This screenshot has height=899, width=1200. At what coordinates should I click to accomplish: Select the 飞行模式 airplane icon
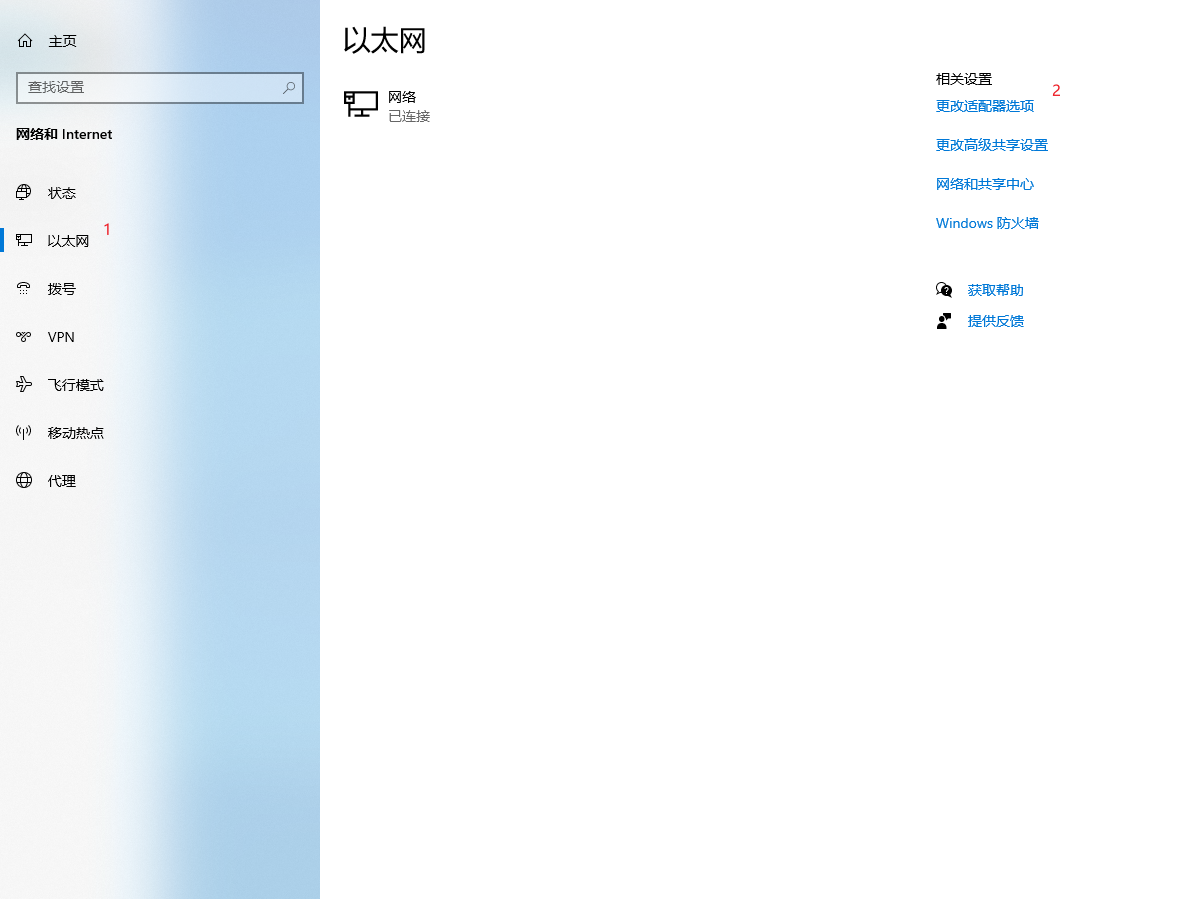pyautogui.click(x=24, y=385)
